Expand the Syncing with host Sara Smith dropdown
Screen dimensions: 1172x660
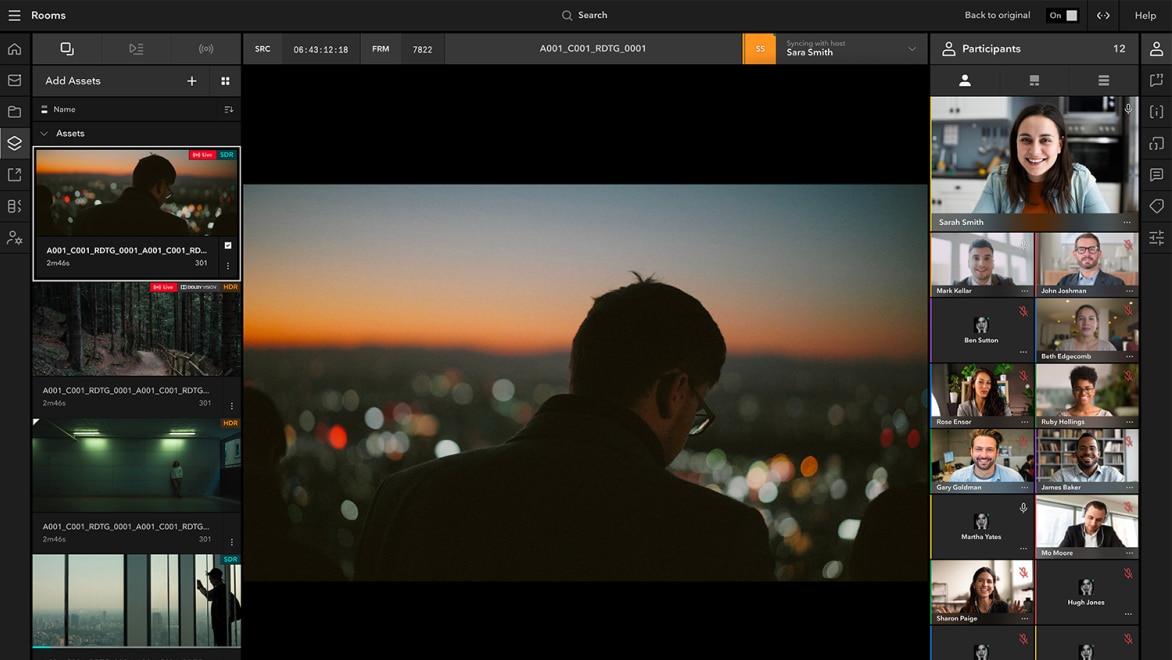click(x=911, y=49)
